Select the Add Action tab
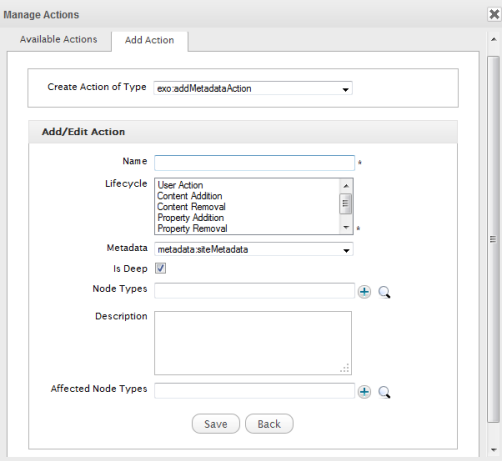 click(150, 40)
